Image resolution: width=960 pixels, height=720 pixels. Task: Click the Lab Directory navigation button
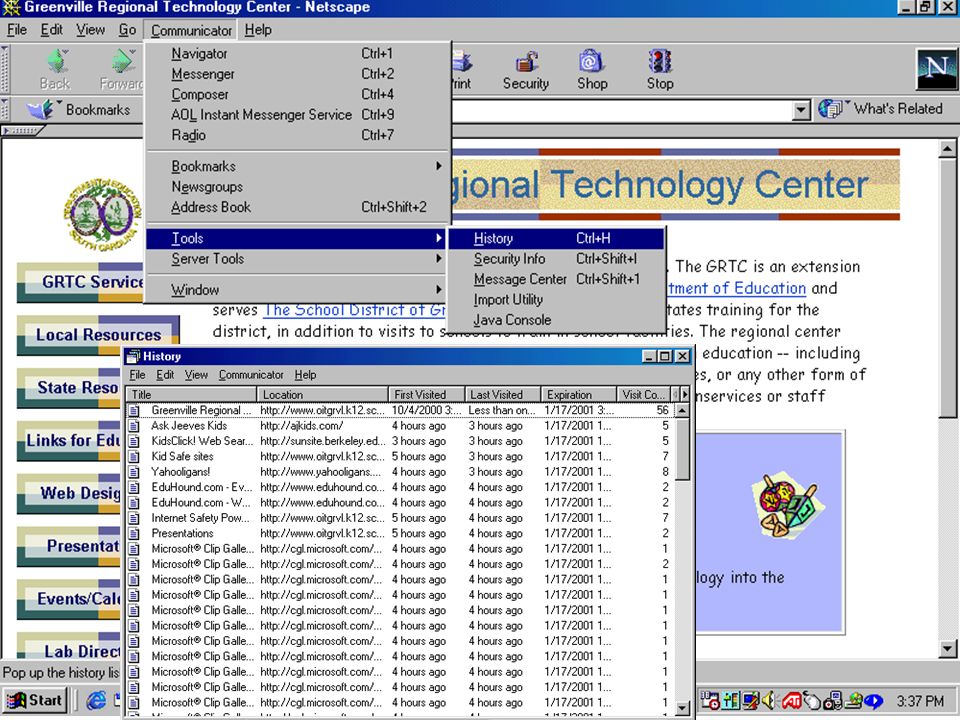click(69, 645)
